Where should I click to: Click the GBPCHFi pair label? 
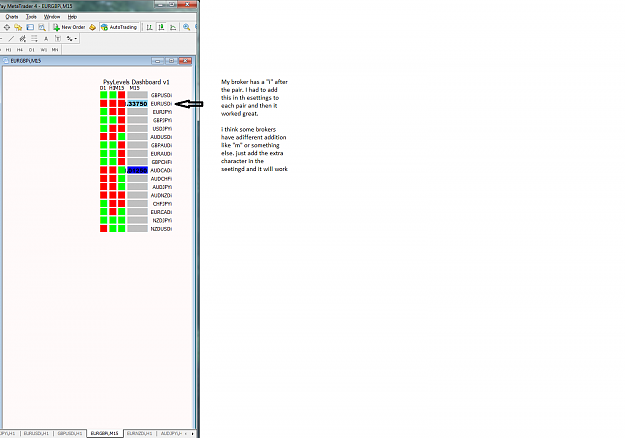pyautogui.click(x=162, y=162)
